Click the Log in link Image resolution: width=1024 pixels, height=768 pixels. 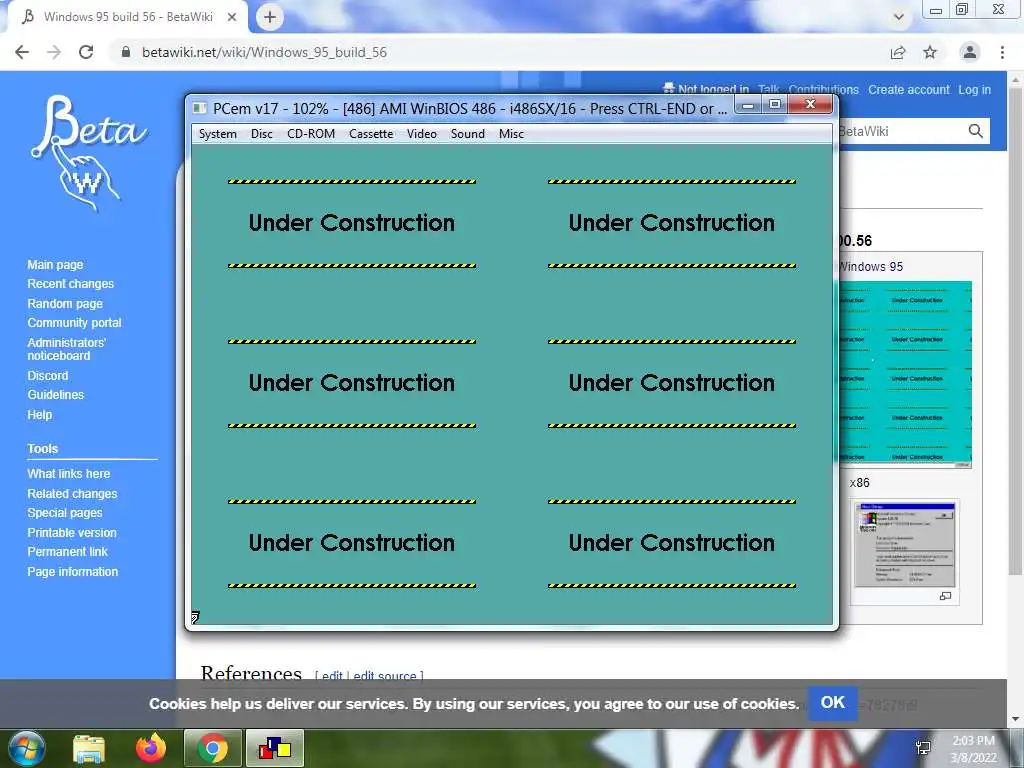(974, 89)
